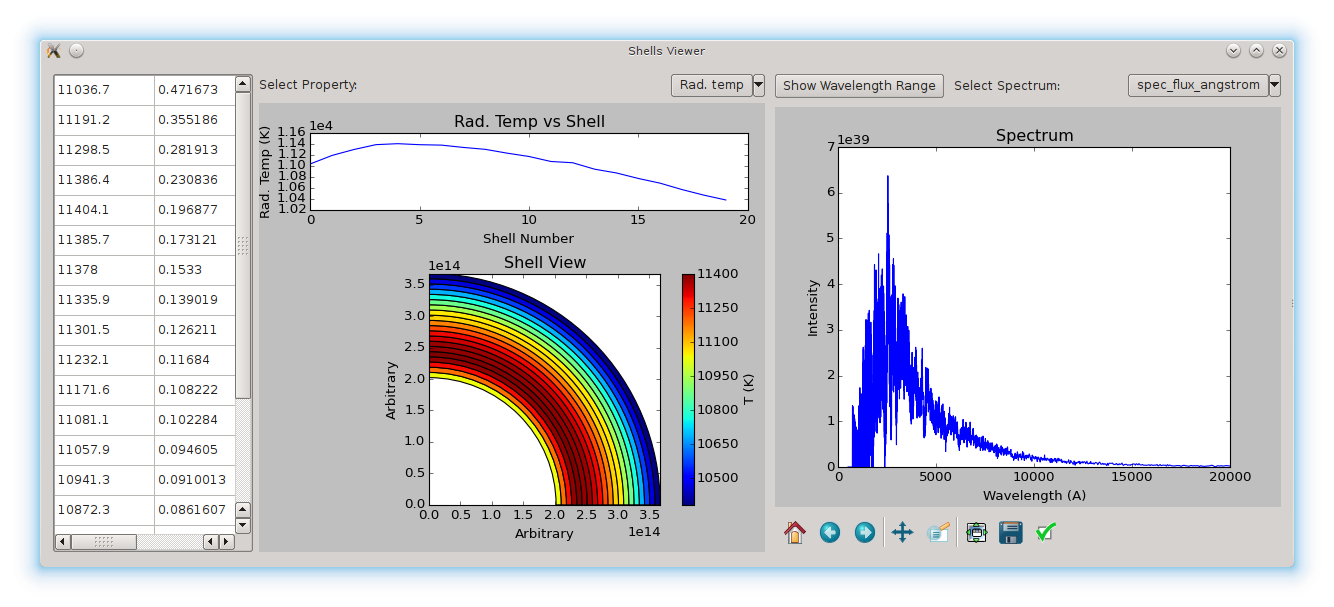The width and height of the screenshot is (1334, 607).
Task: Click the horizontal scrollbar left arrow
Action: [63, 541]
